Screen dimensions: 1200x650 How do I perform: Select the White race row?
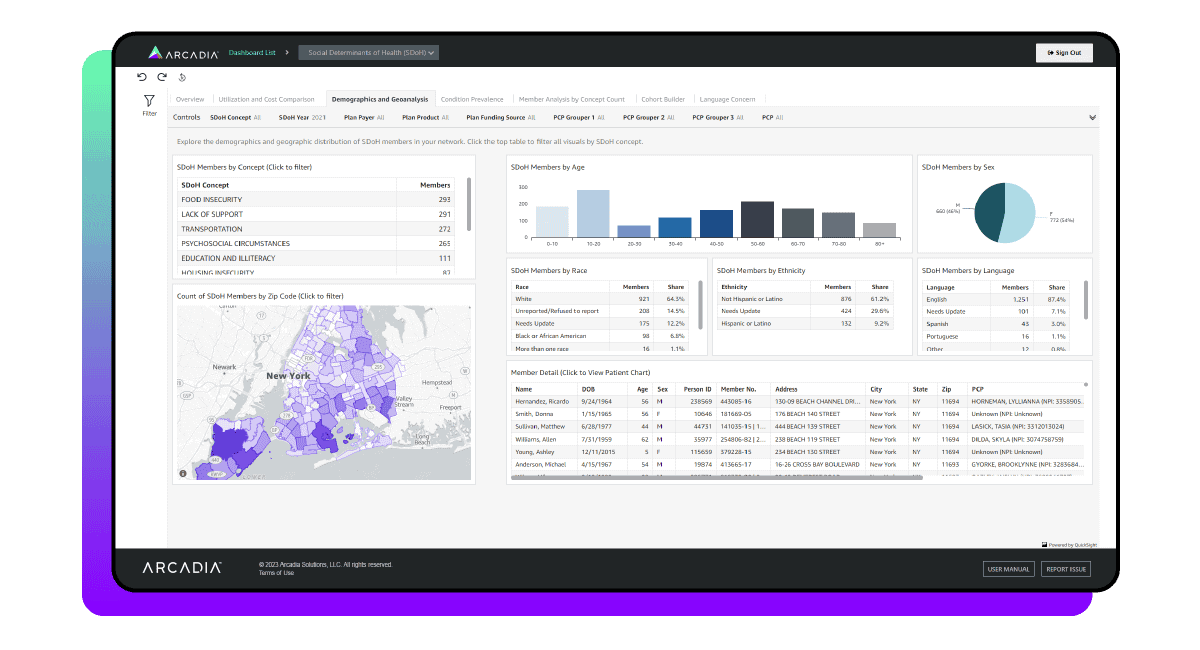(601, 299)
